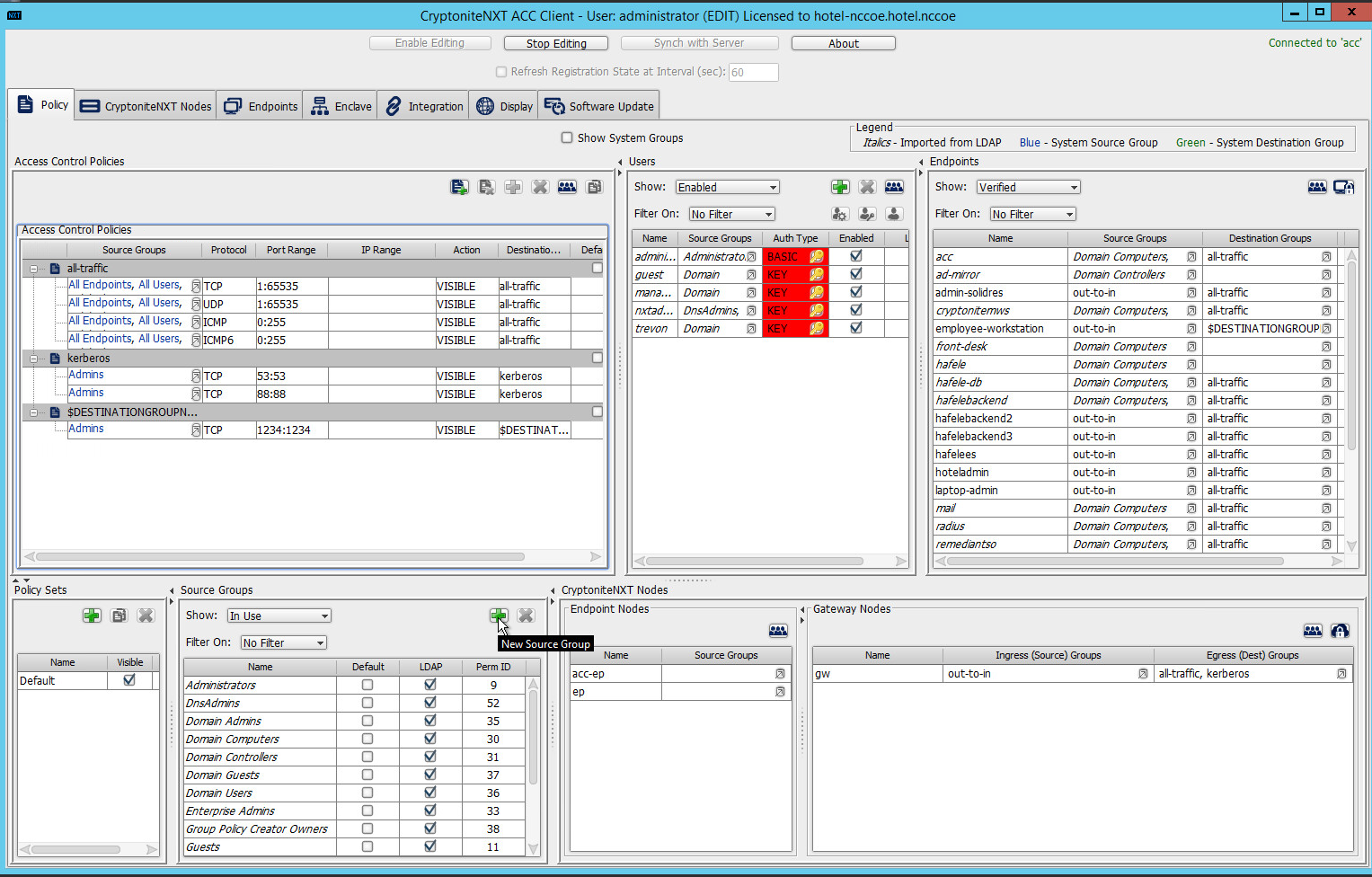
Task: Click the copy pages icon in Access Control Policies toolbar
Action: coord(594,187)
